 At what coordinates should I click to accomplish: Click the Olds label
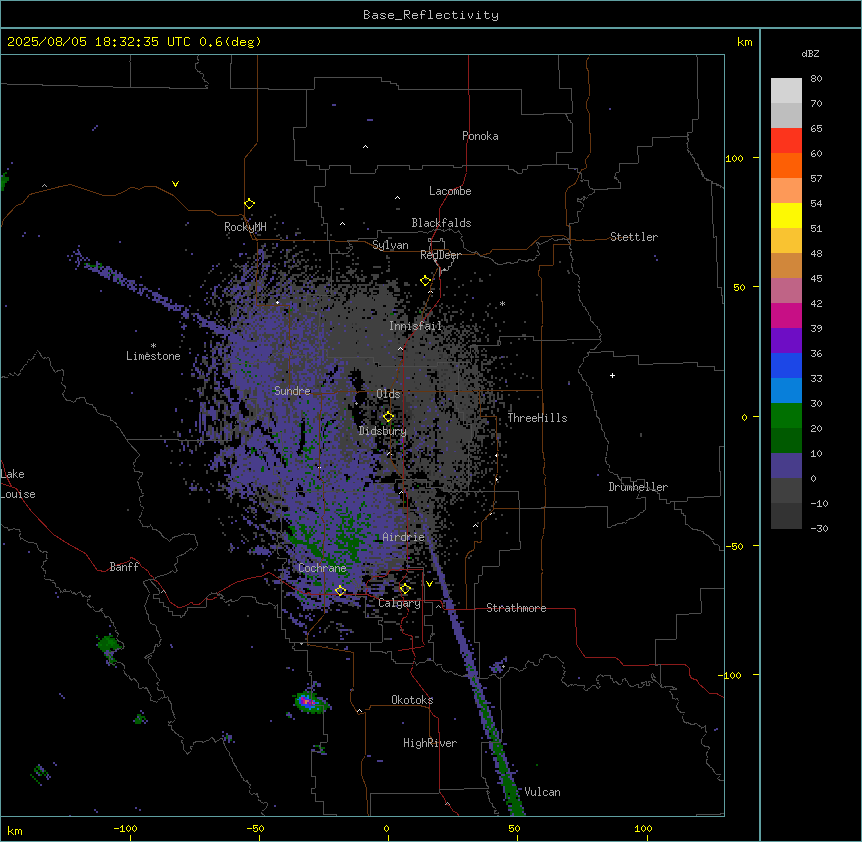point(388,394)
